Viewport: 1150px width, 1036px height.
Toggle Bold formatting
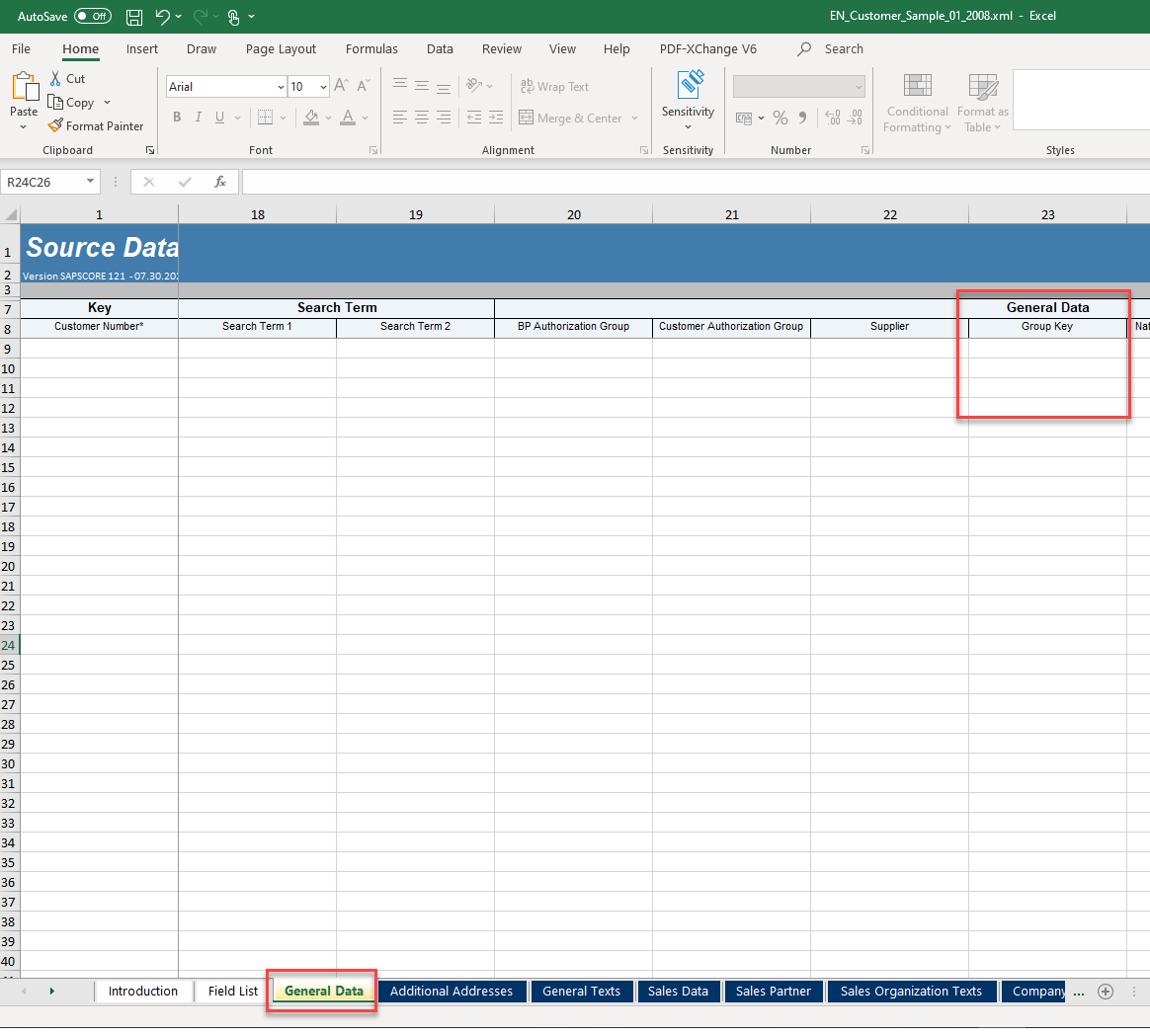pyautogui.click(x=177, y=118)
